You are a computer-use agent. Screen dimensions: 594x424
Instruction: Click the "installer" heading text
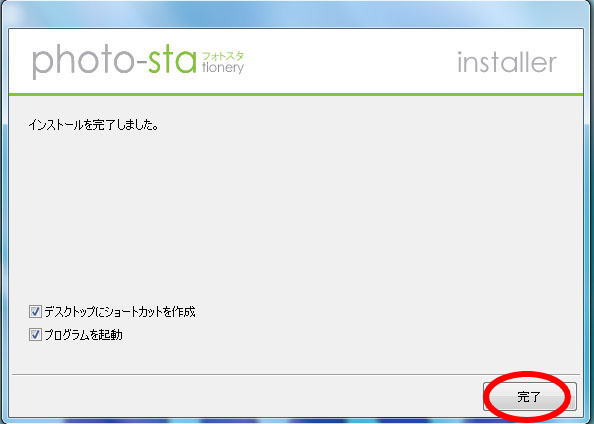[x=507, y=62]
